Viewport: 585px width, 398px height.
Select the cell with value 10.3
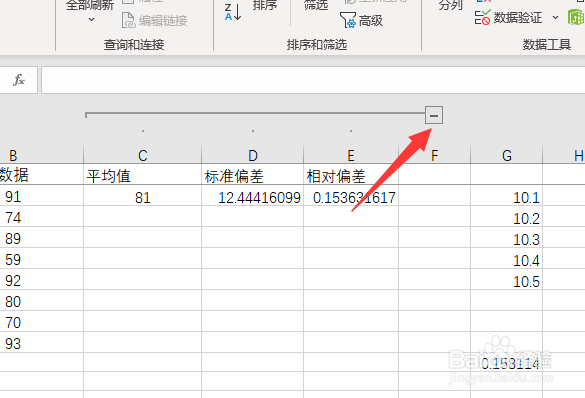[507, 237]
